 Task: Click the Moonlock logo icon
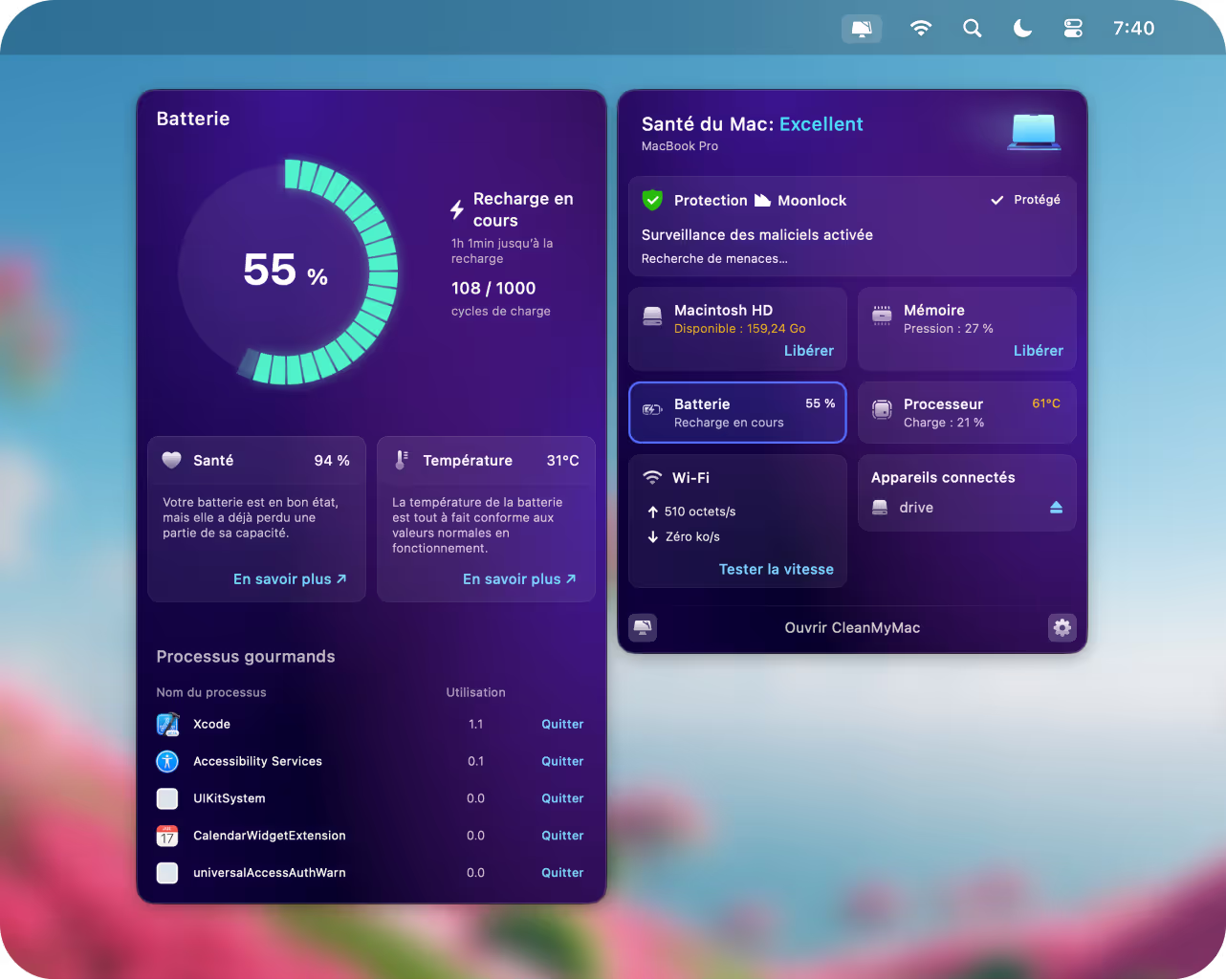coord(762,200)
